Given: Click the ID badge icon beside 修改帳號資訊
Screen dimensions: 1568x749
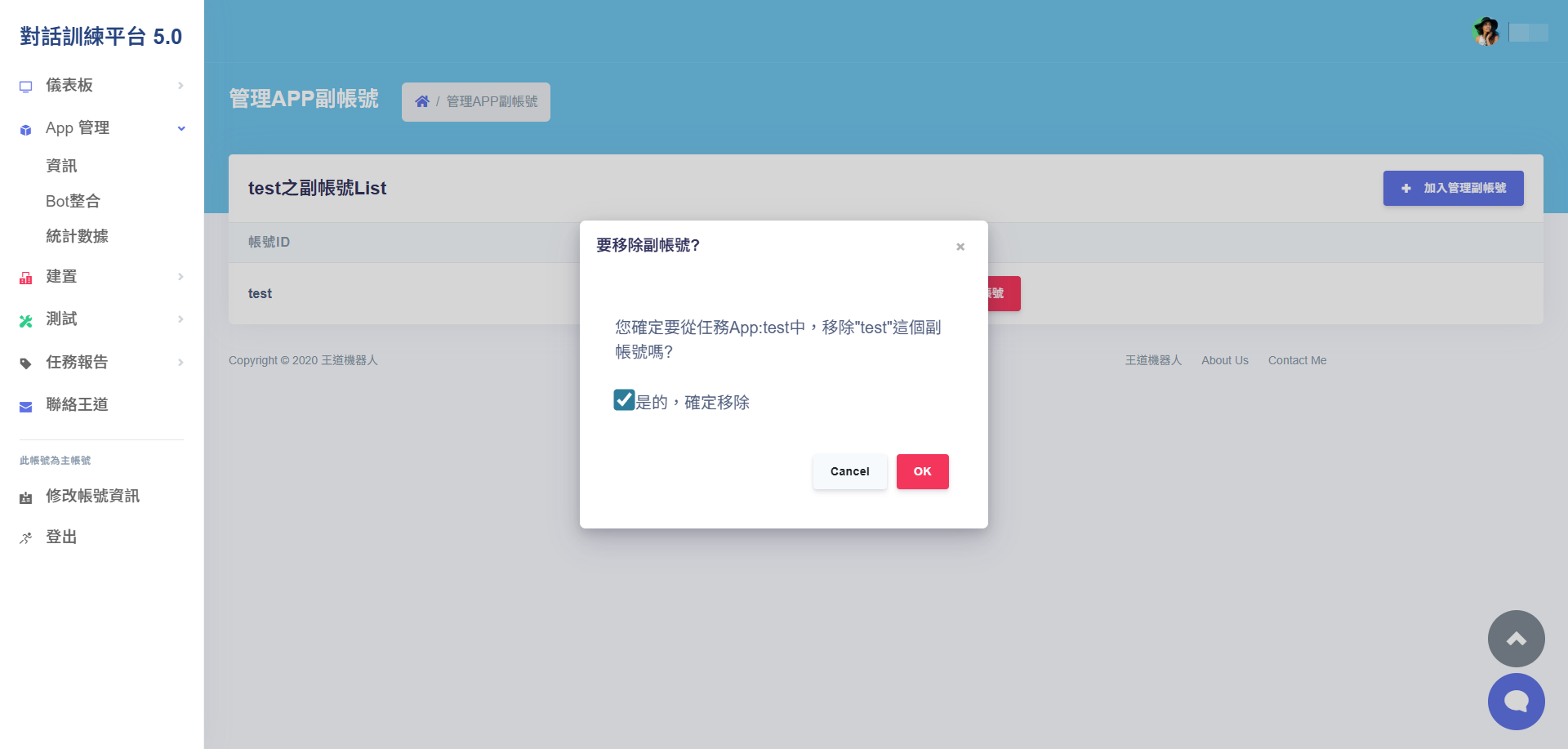Looking at the screenshot, I should (26, 497).
